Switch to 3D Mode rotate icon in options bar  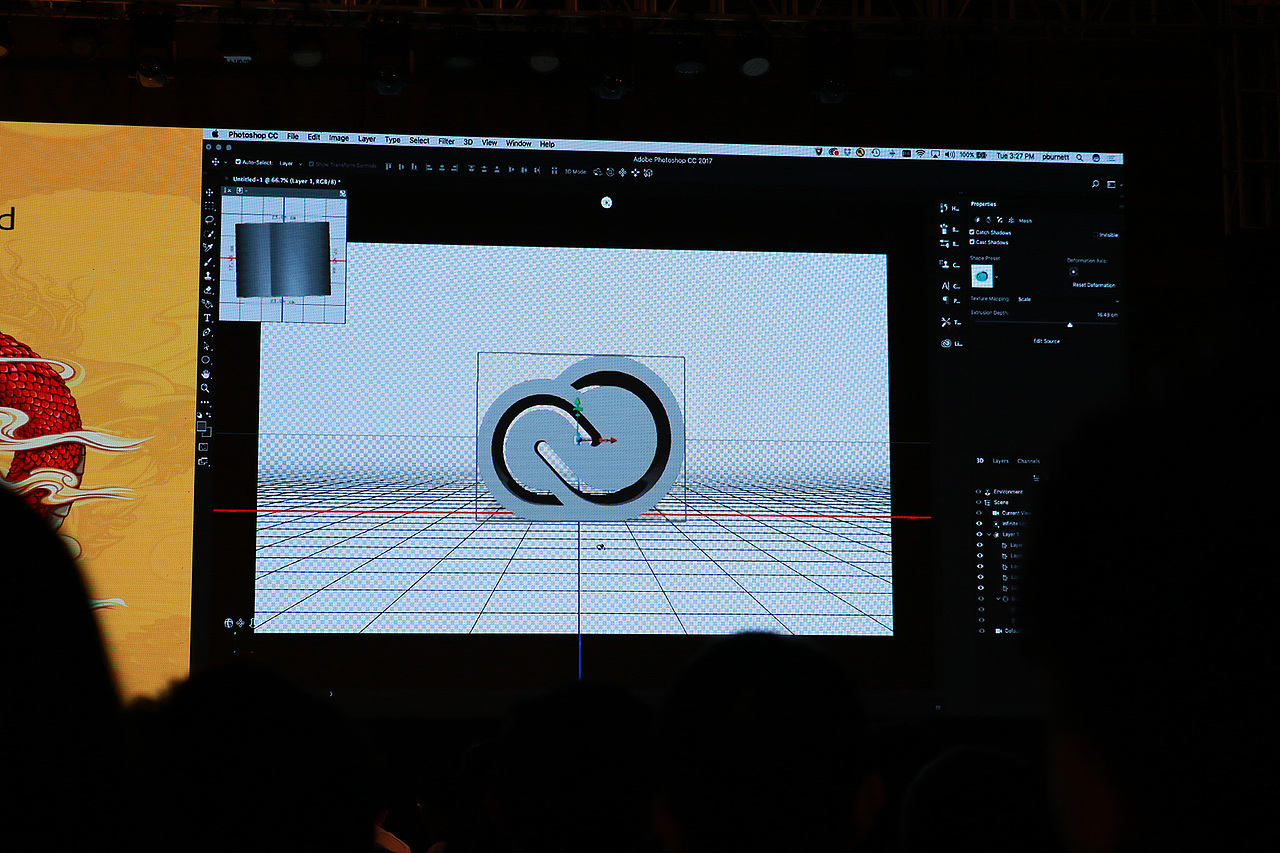(x=597, y=172)
